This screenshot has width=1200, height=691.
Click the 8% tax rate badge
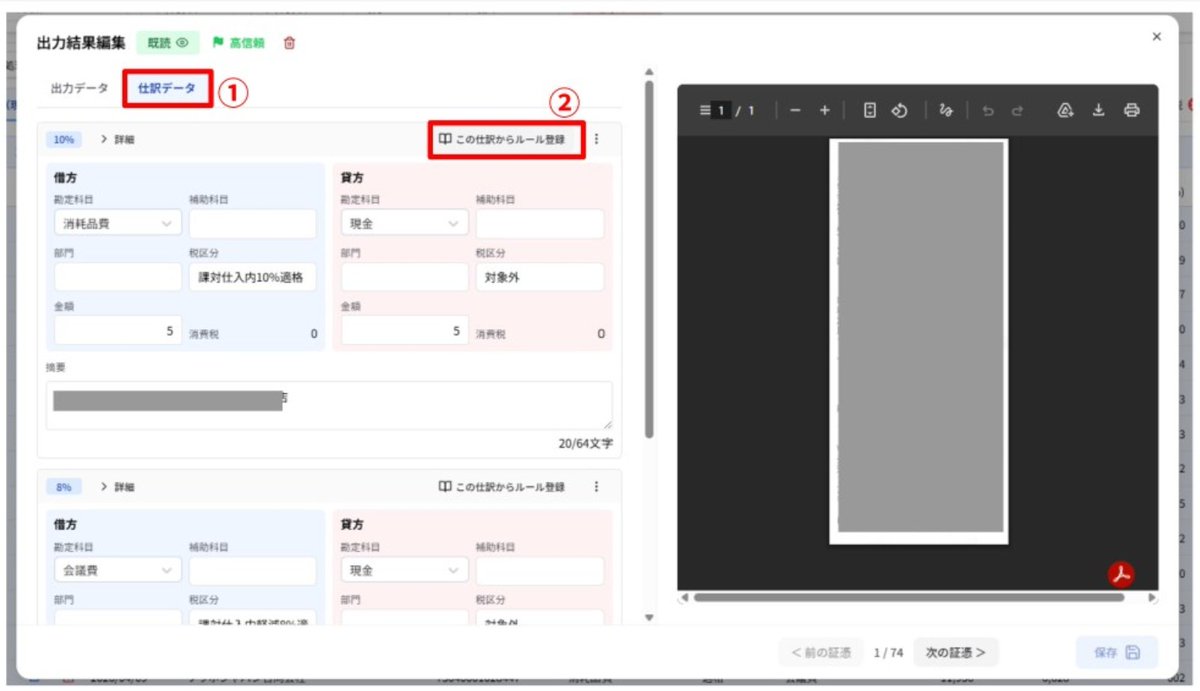pos(63,487)
